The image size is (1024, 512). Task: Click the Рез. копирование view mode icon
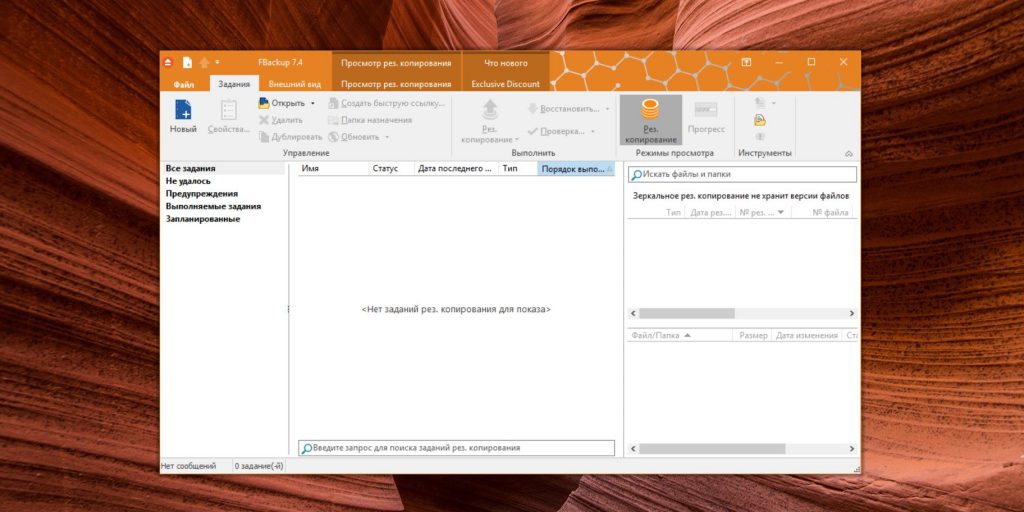pyautogui.click(x=650, y=110)
